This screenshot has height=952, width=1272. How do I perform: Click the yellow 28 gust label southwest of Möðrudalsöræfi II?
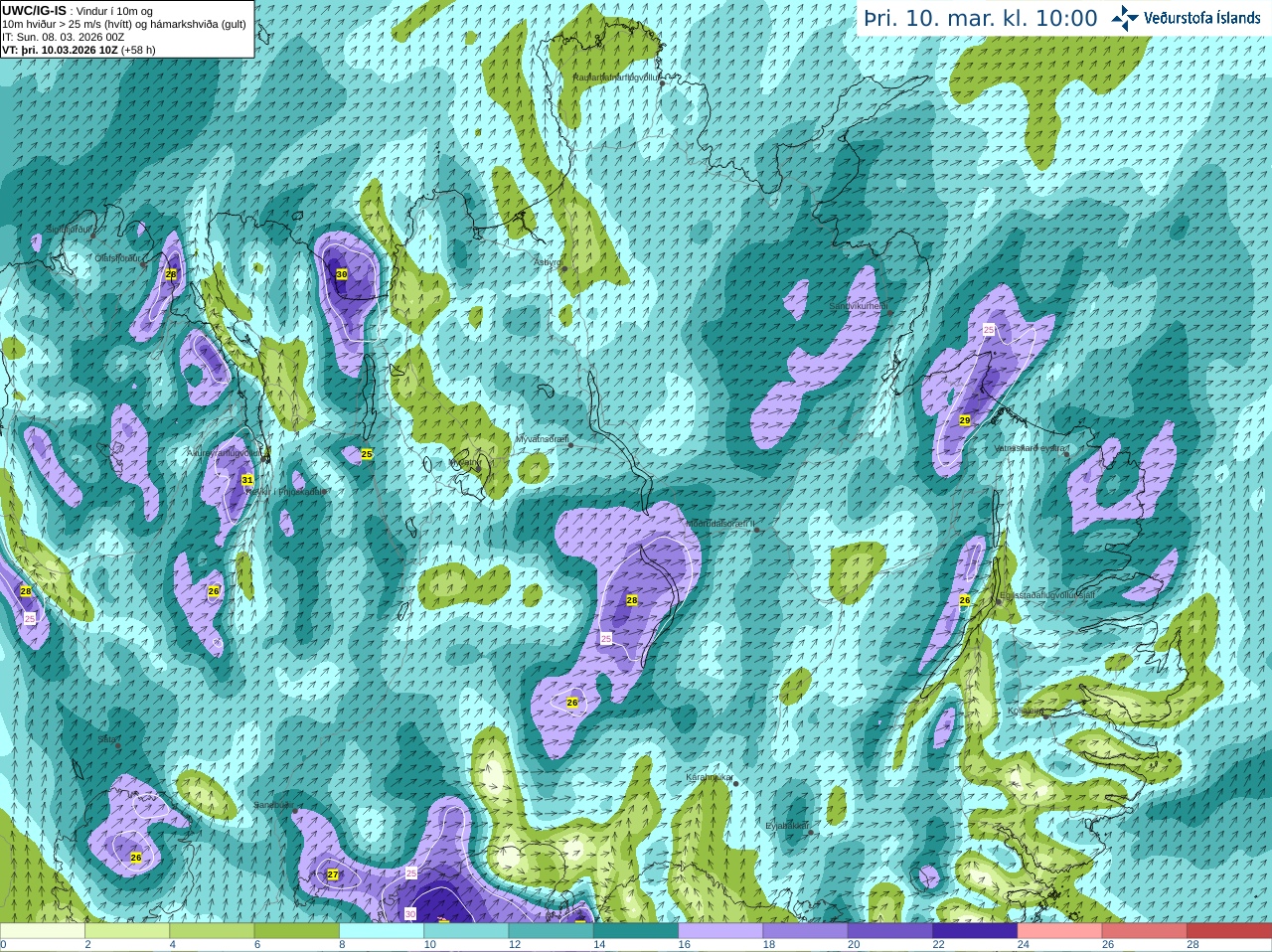632,600
